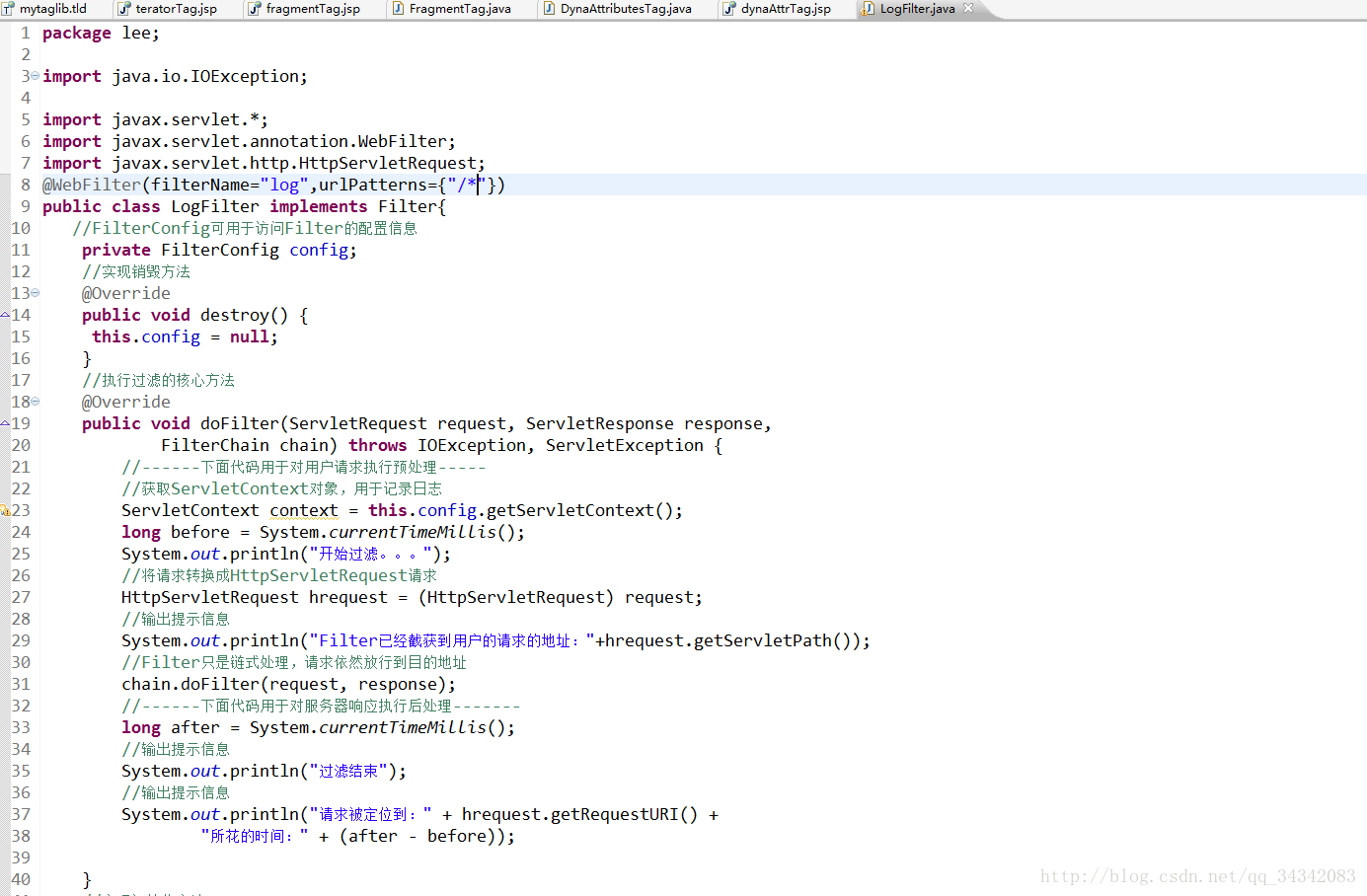The image size is (1367, 896).
Task: Click the 'doFilter' method name on line 19
Action: (x=240, y=424)
